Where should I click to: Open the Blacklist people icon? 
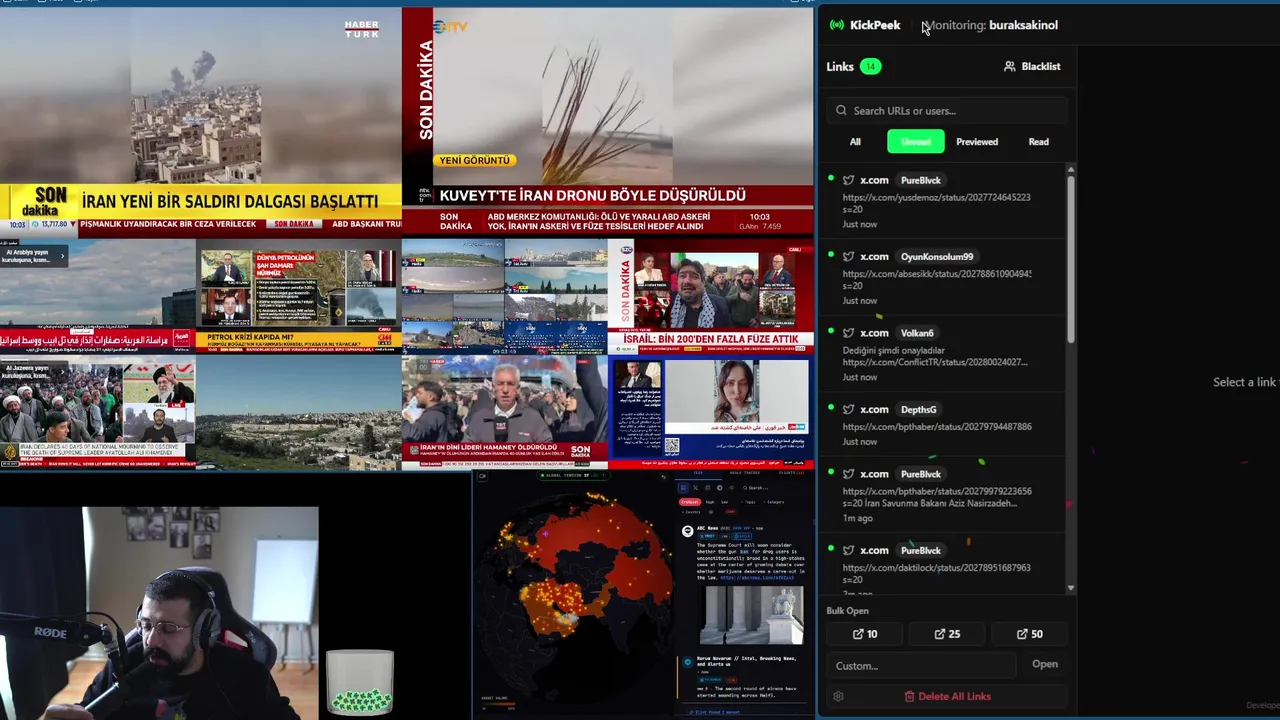click(x=1009, y=66)
